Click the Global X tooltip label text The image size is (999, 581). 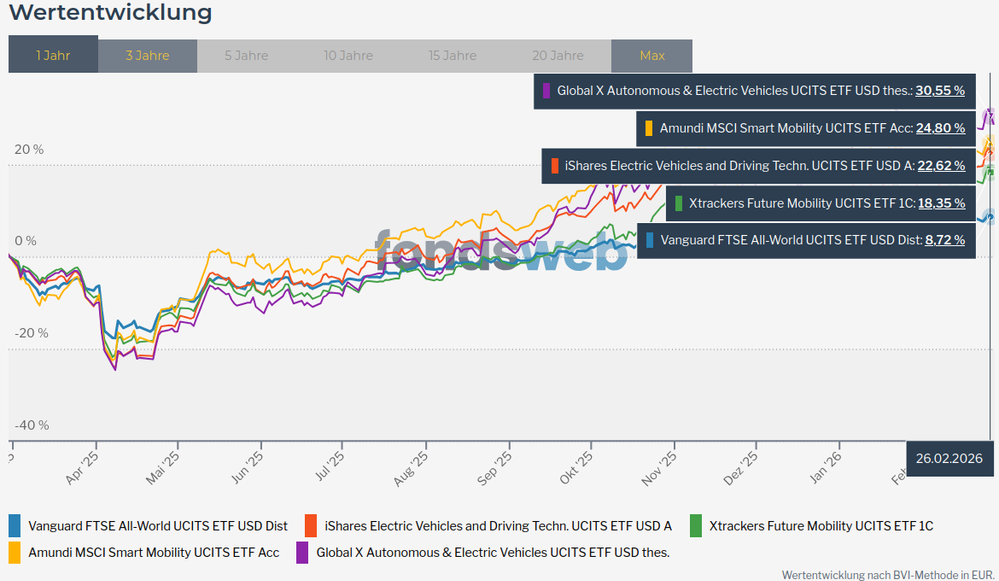pos(735,90)
